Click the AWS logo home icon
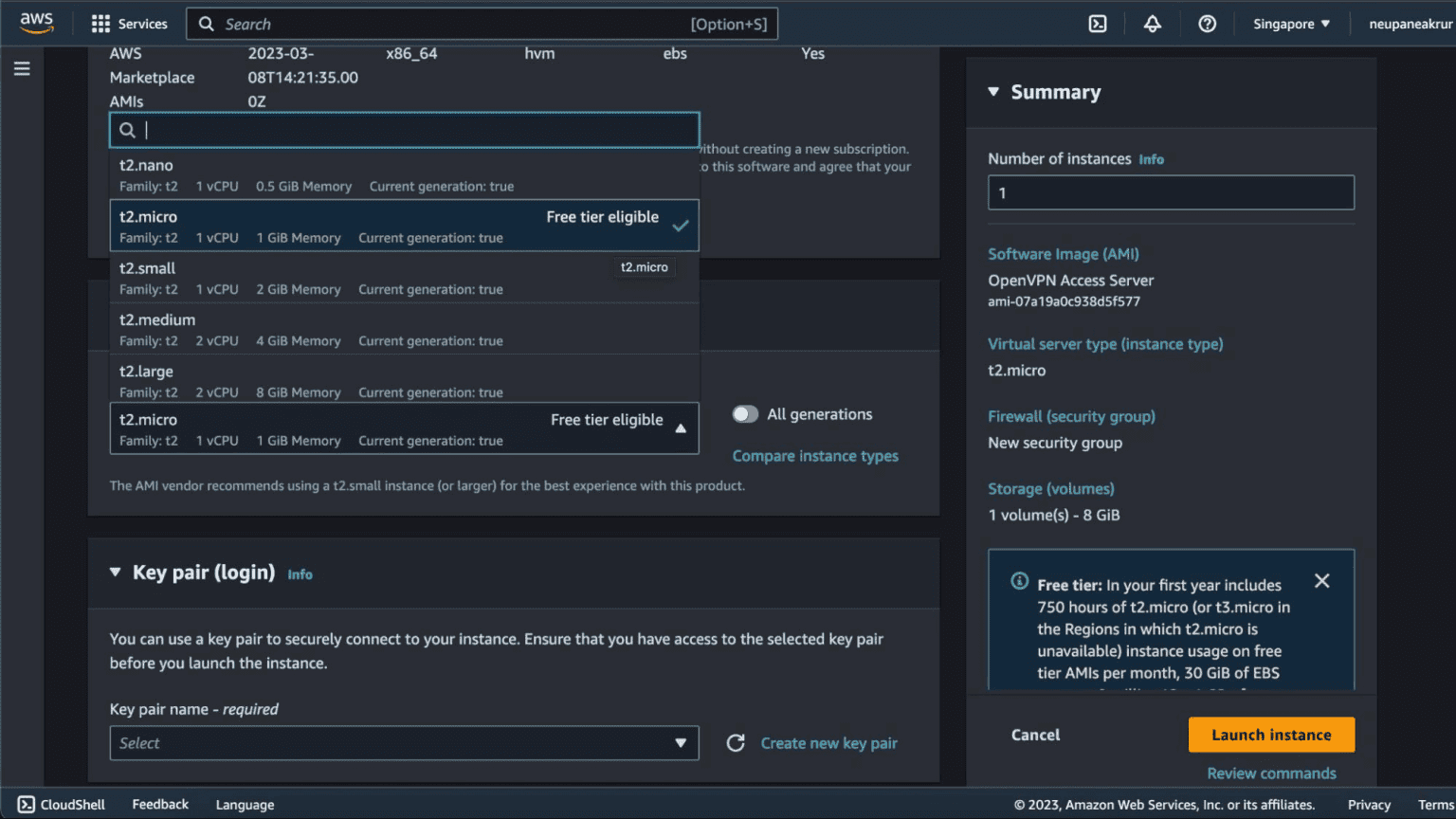Viewport: 1456px width, 819px height. [x=36, y=23]
